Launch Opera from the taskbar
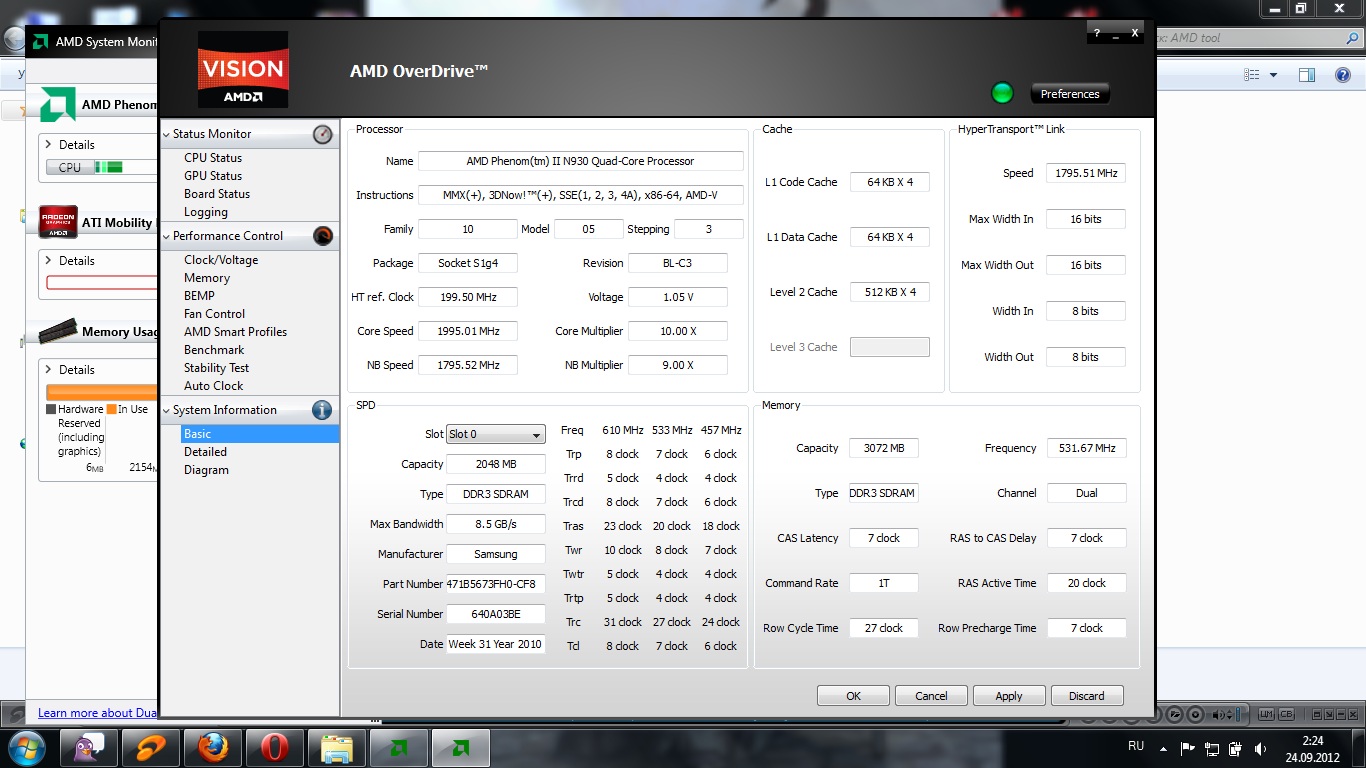 275,748
